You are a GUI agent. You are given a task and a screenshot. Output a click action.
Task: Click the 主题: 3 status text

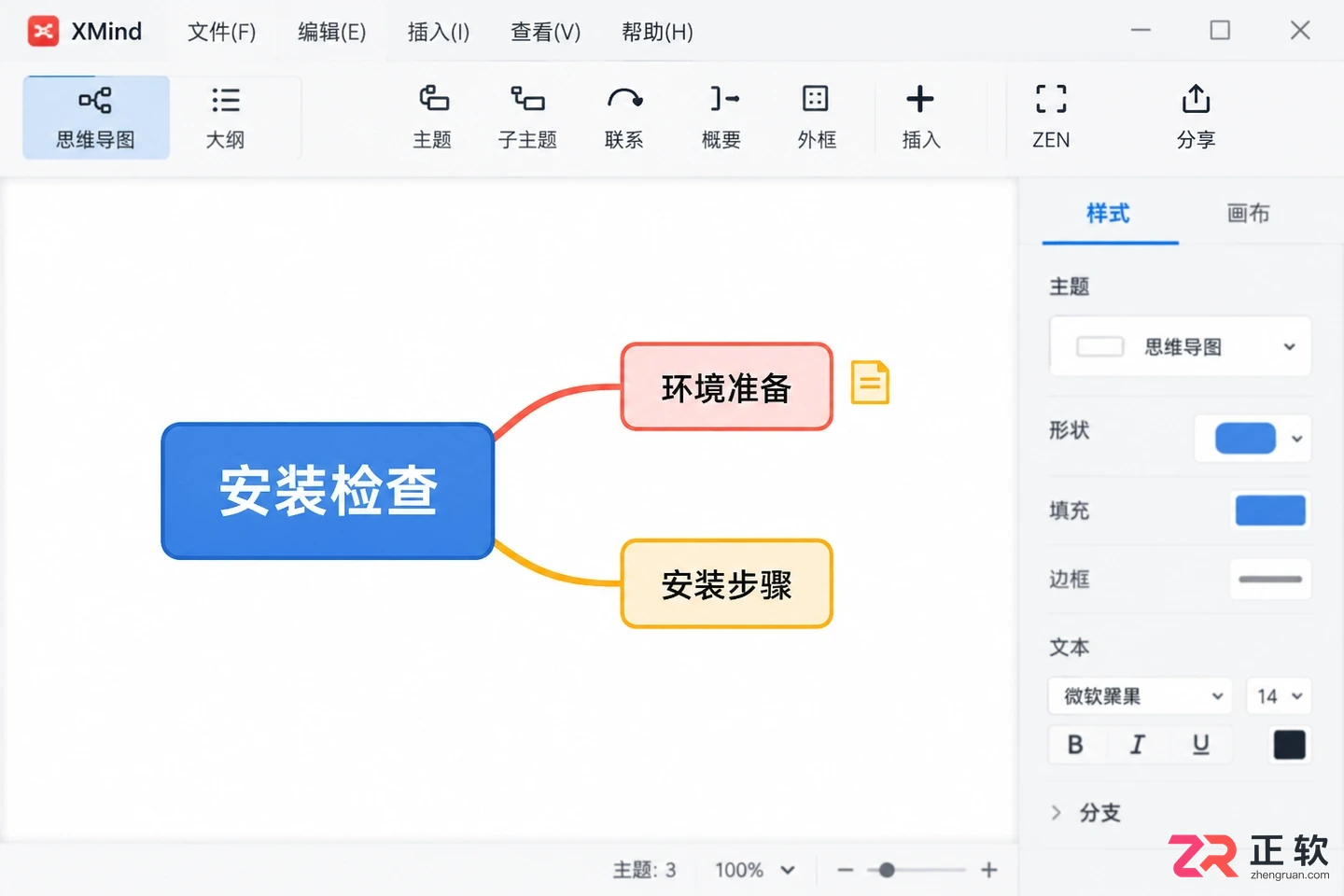pos(644,870)
